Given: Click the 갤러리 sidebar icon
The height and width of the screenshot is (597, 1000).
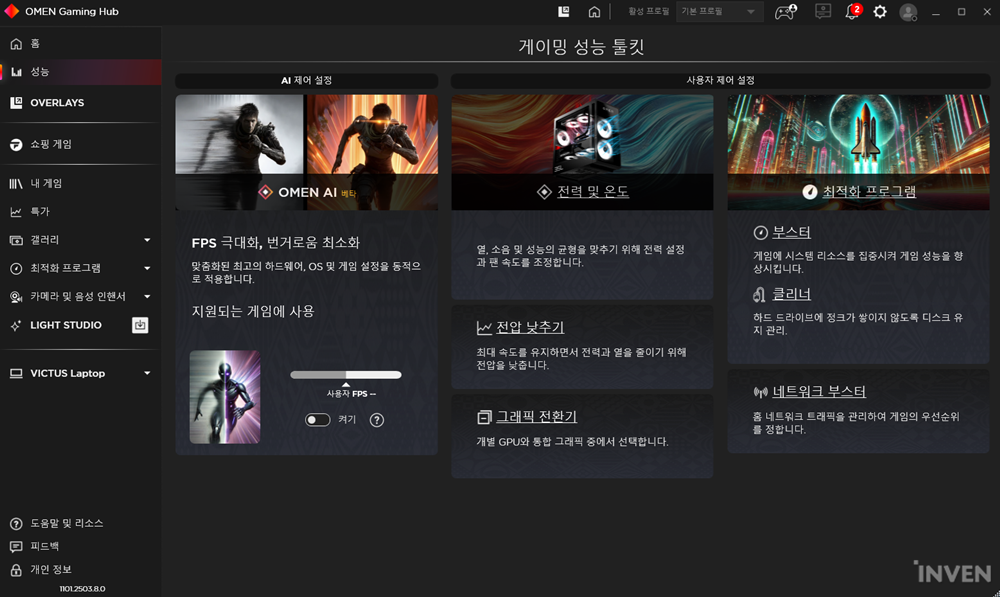Looking at the screenshot, I should [16, 240].
